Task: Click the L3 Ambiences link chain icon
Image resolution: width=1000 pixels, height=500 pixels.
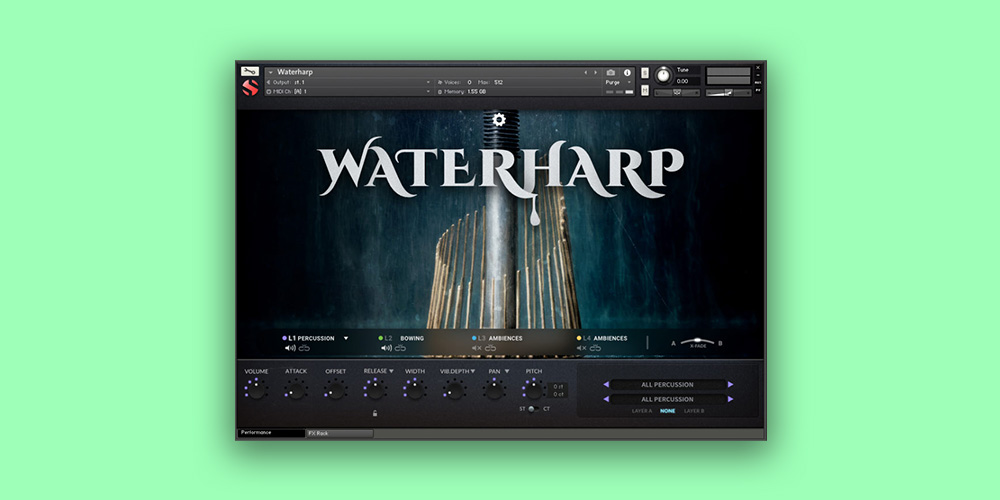Action: 490,348
